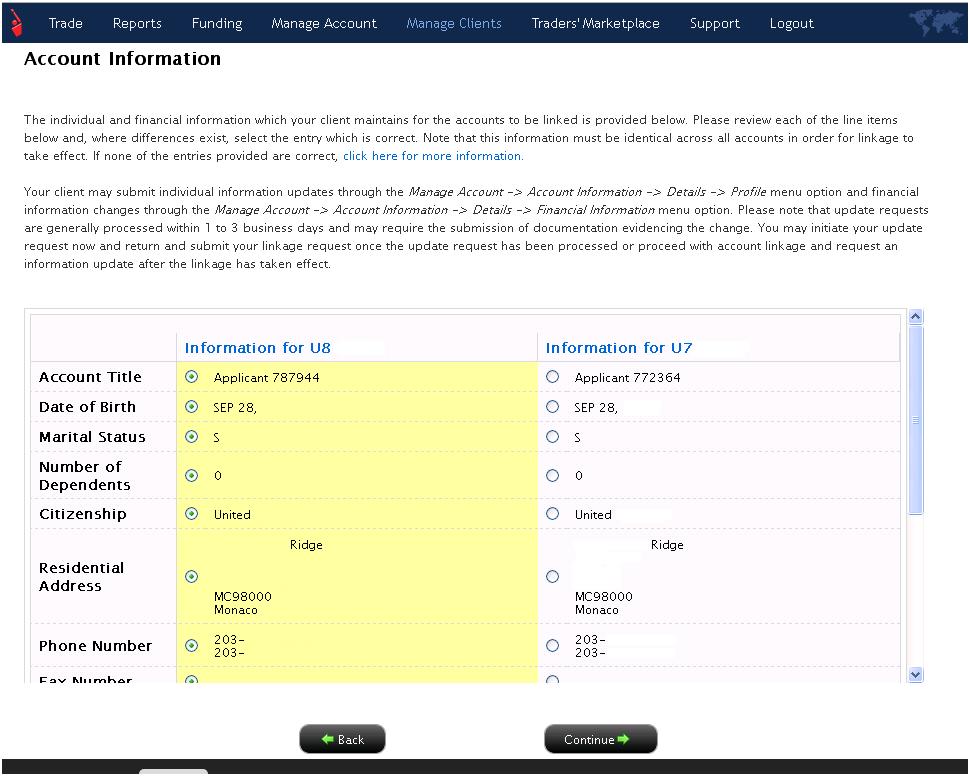Select U7 Number of Dependents radio button
Screen dimensions: 970x776
pyautogui.click(x=552, y=475)
